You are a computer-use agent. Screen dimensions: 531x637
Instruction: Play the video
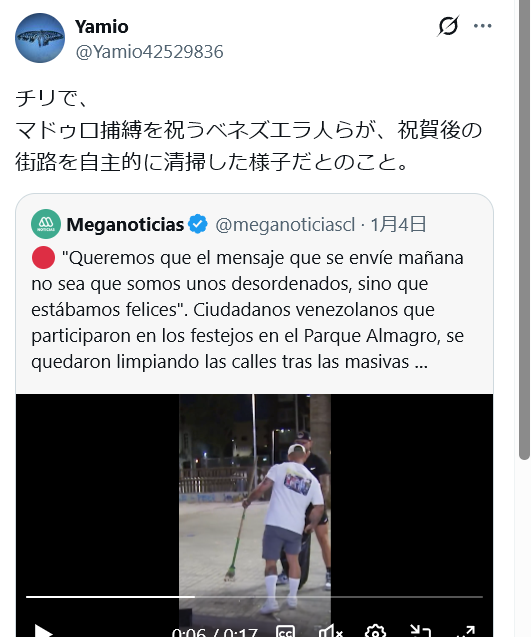[43, 631]
